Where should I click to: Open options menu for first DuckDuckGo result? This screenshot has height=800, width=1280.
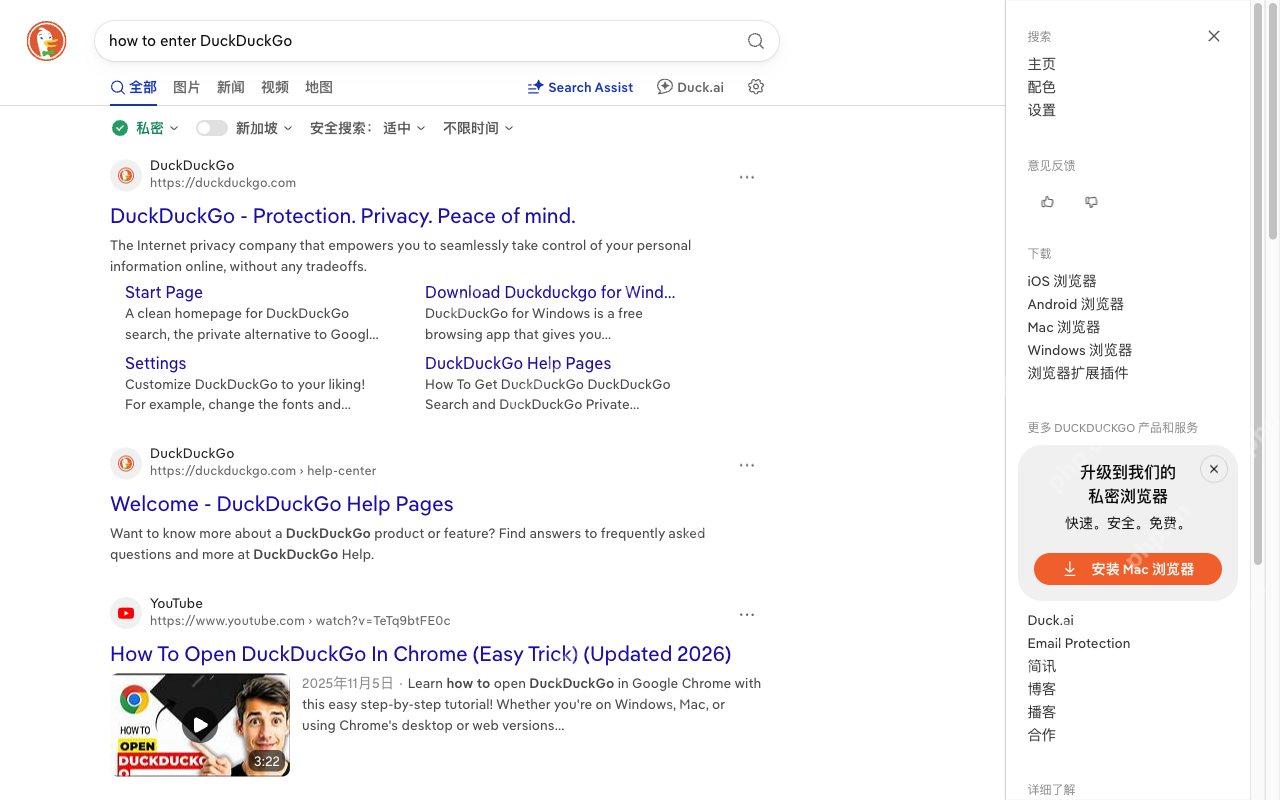747,177
